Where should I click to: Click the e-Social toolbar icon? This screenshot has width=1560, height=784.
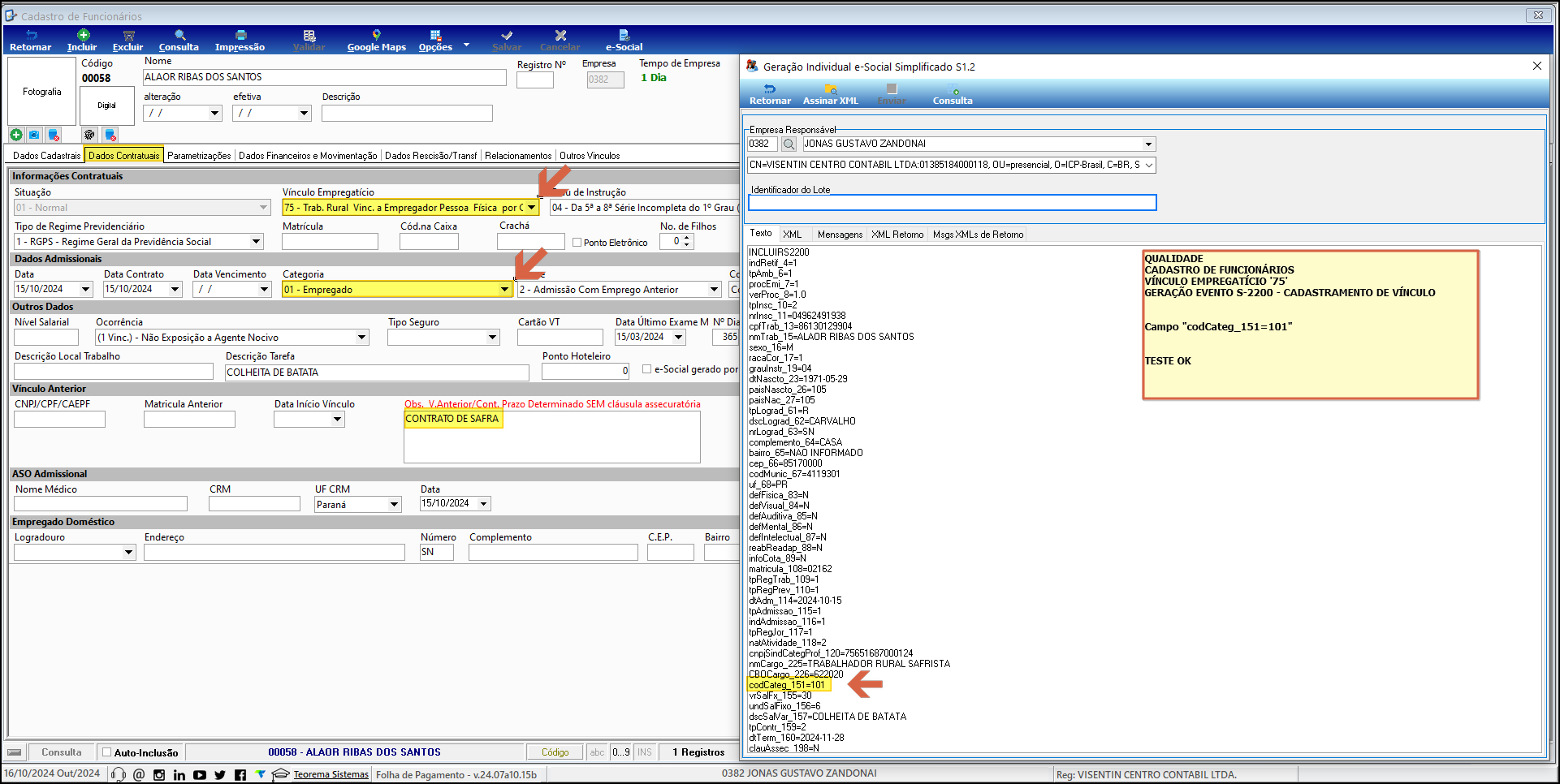pyautogui.click(x=624, y=41)
